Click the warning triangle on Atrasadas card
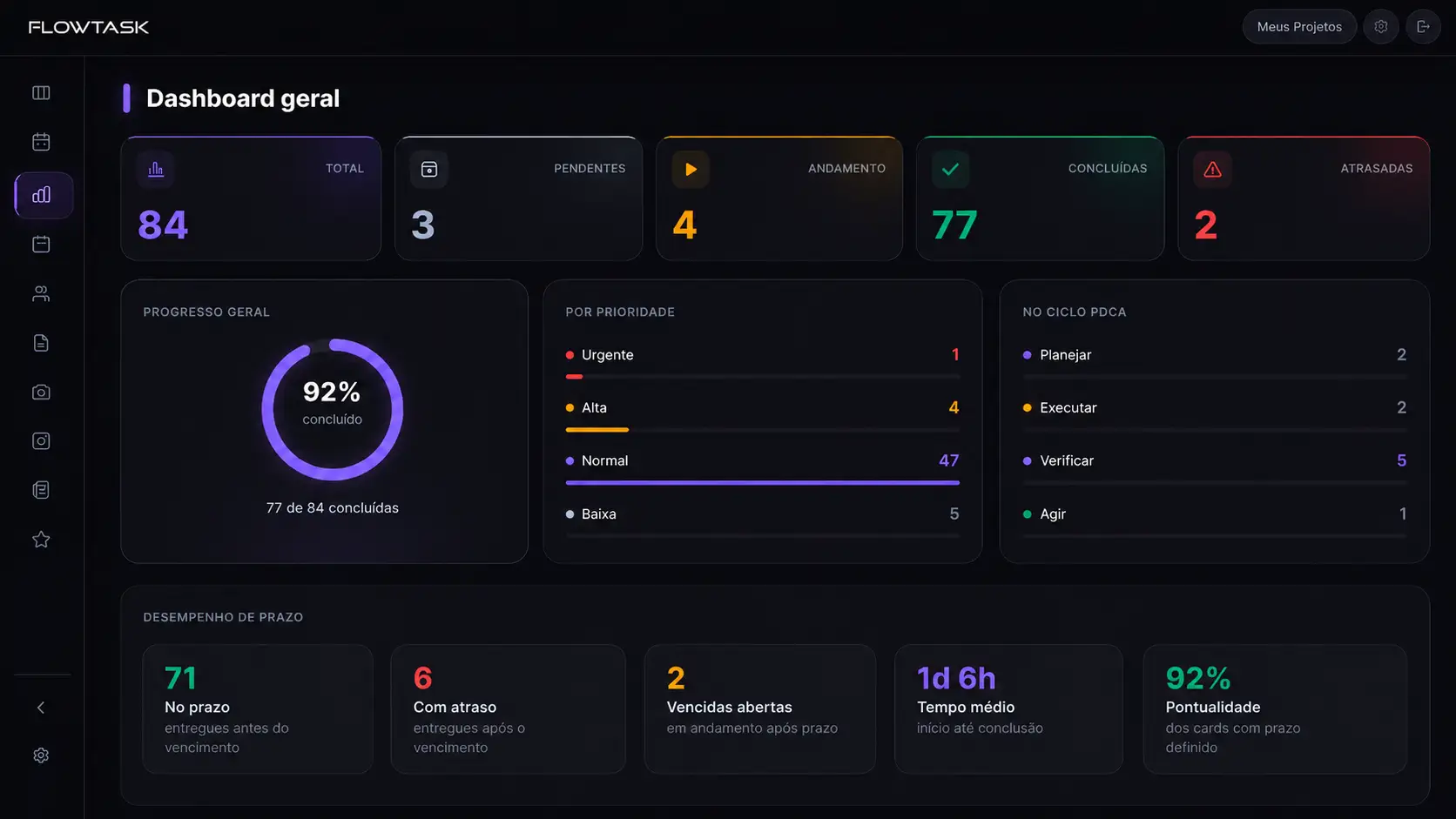Viewport: 1456px width, 819px height. point(1212,169)
